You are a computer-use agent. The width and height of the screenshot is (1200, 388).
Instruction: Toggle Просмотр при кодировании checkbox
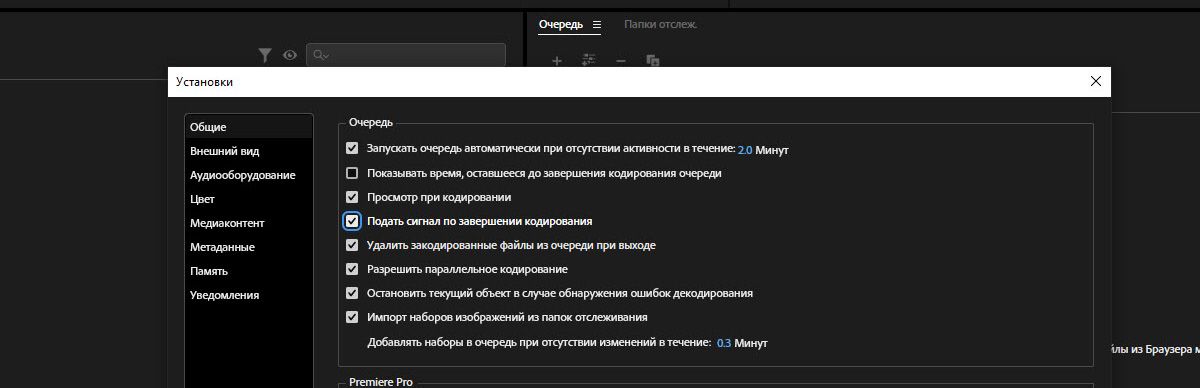[352, 197]
